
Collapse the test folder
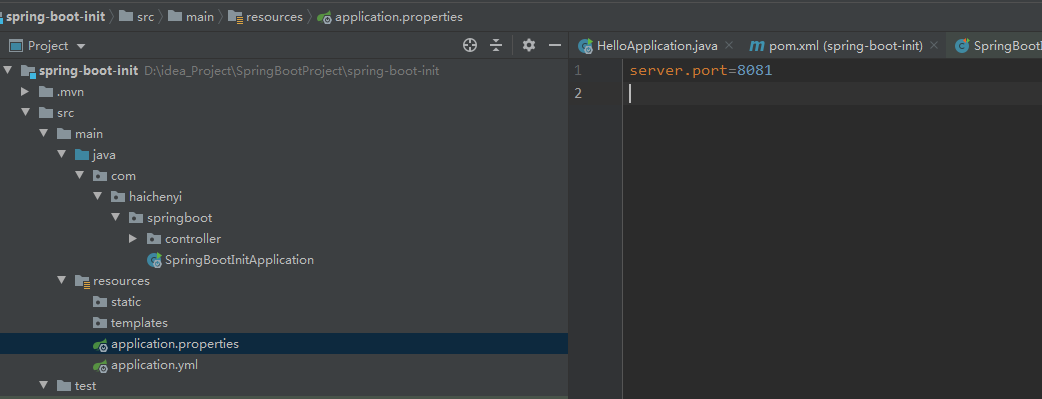pyautogui.click(x=44, y=386)
